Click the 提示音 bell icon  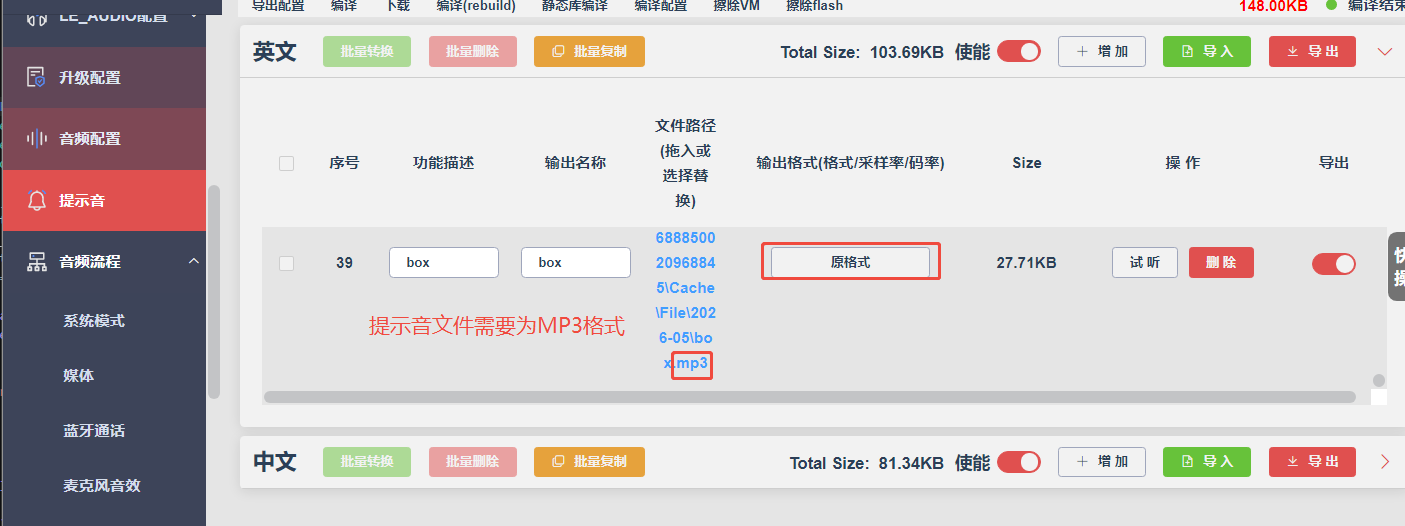click(37, 200)
